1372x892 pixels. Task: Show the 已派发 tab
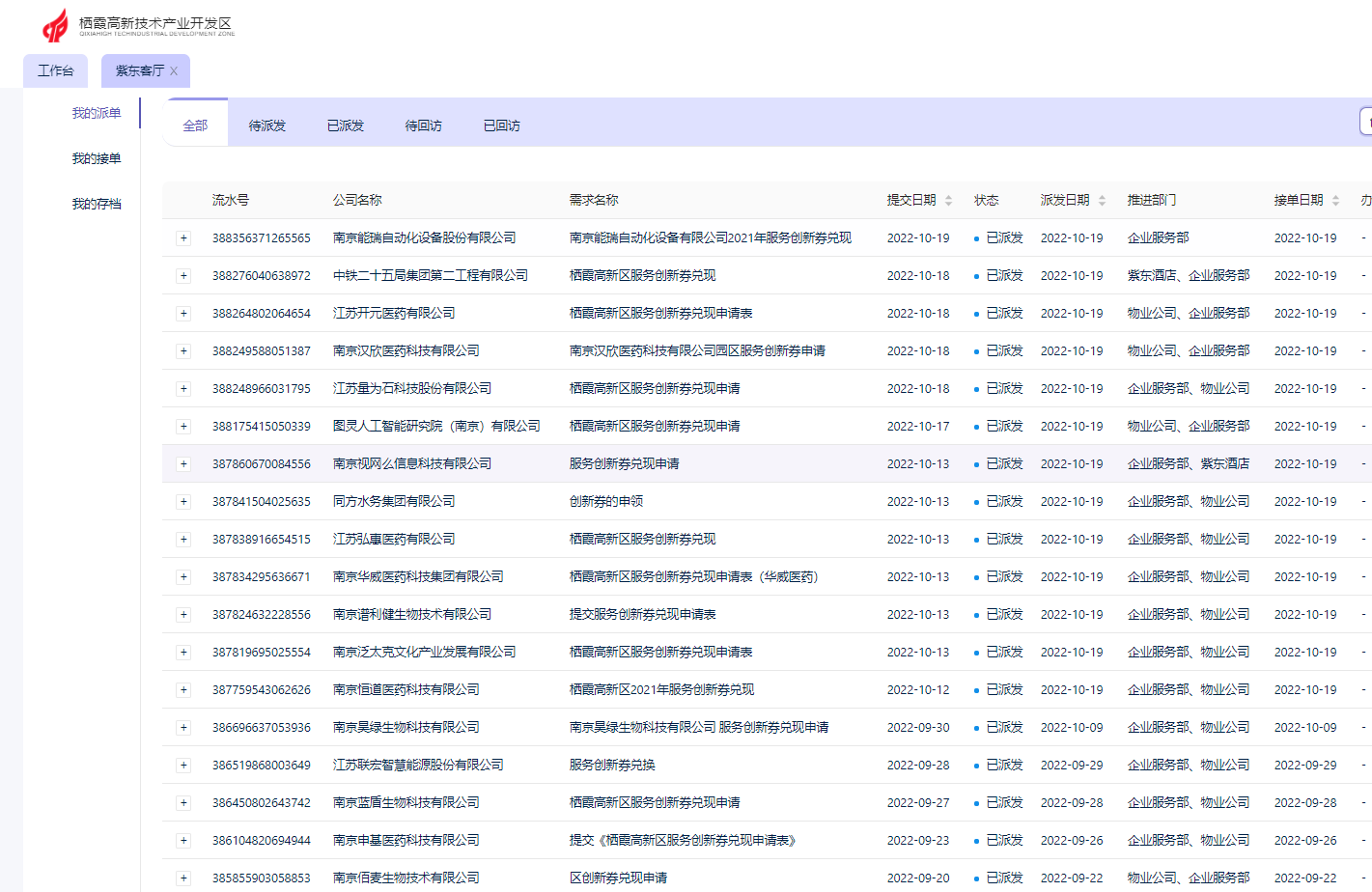pos(346,125)
